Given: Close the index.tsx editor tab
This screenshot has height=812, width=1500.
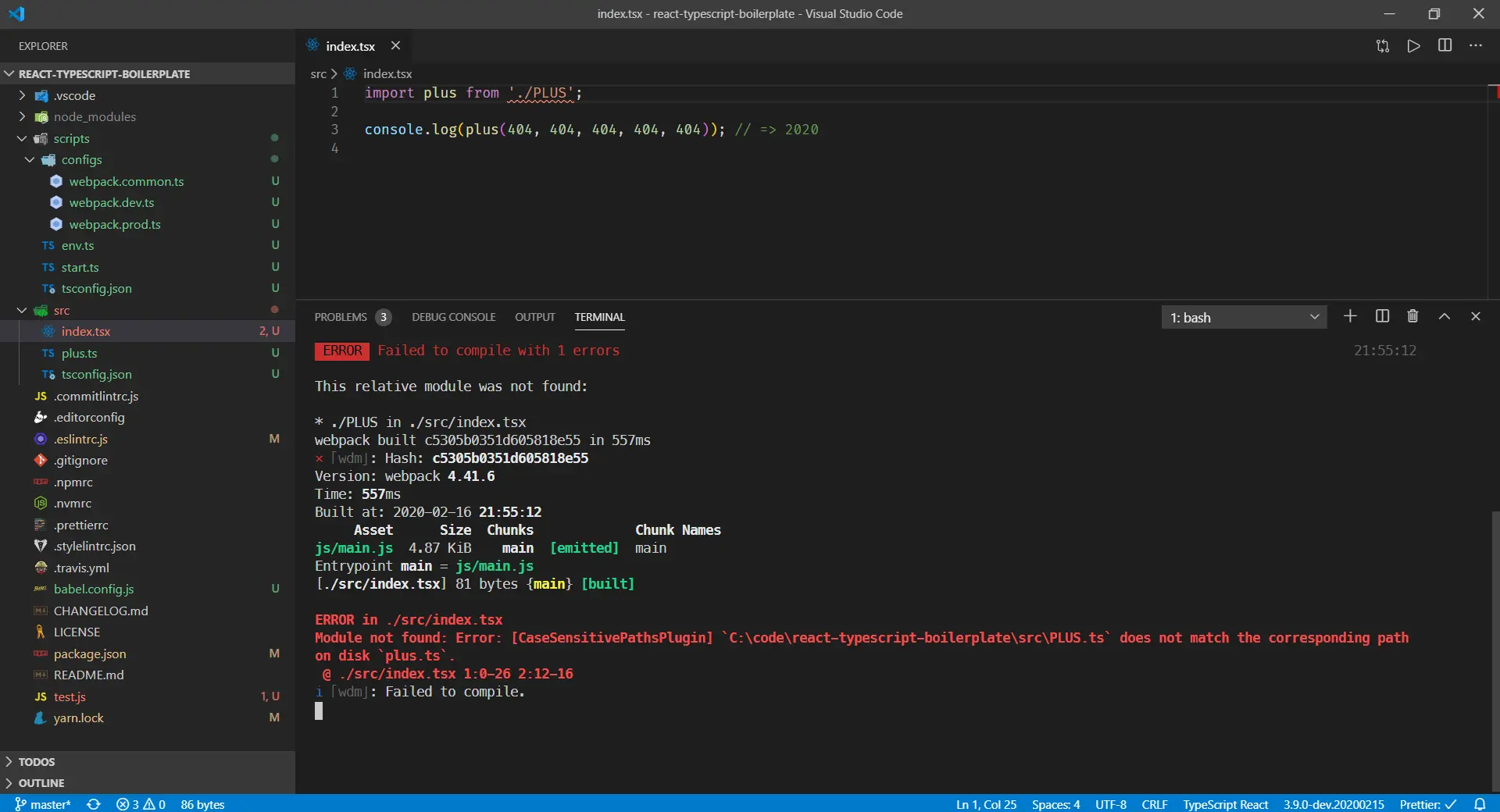Looking at the screenshot, I should [x=396, y=46].
